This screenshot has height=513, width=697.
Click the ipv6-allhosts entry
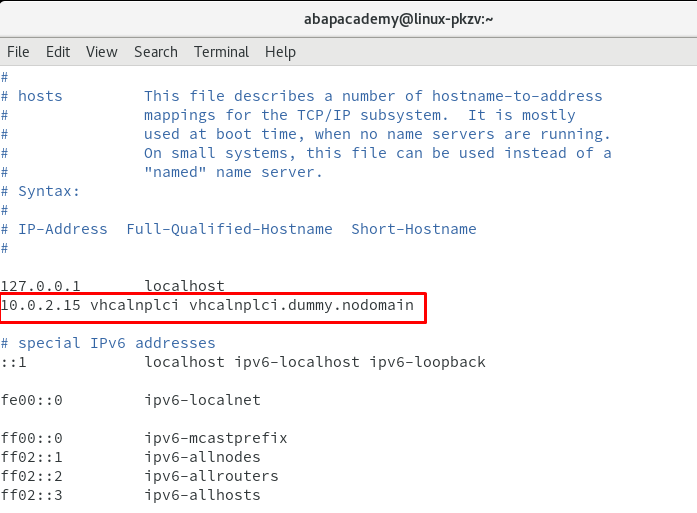[203, 495]
